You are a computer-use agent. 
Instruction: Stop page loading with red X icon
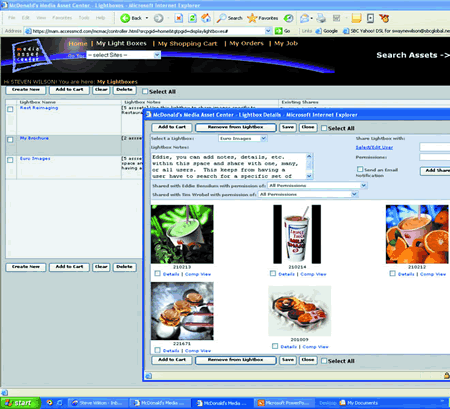(179, 18)
